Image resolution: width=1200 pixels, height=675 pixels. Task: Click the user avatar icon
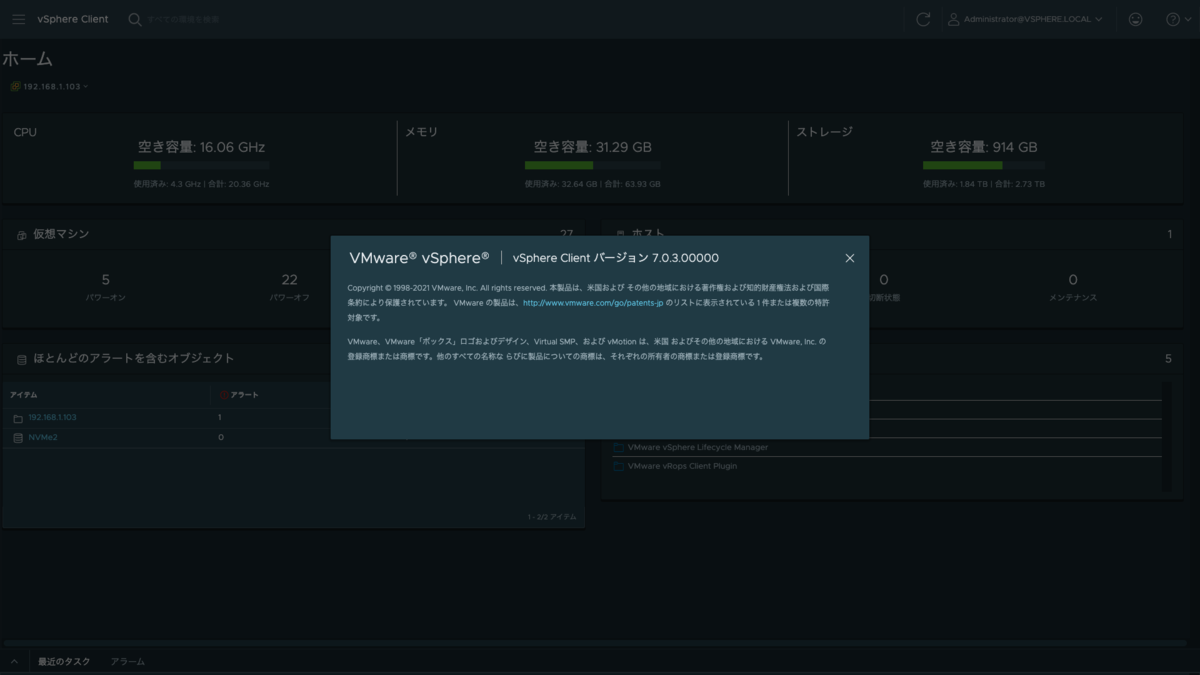click(x=954, y=19)
